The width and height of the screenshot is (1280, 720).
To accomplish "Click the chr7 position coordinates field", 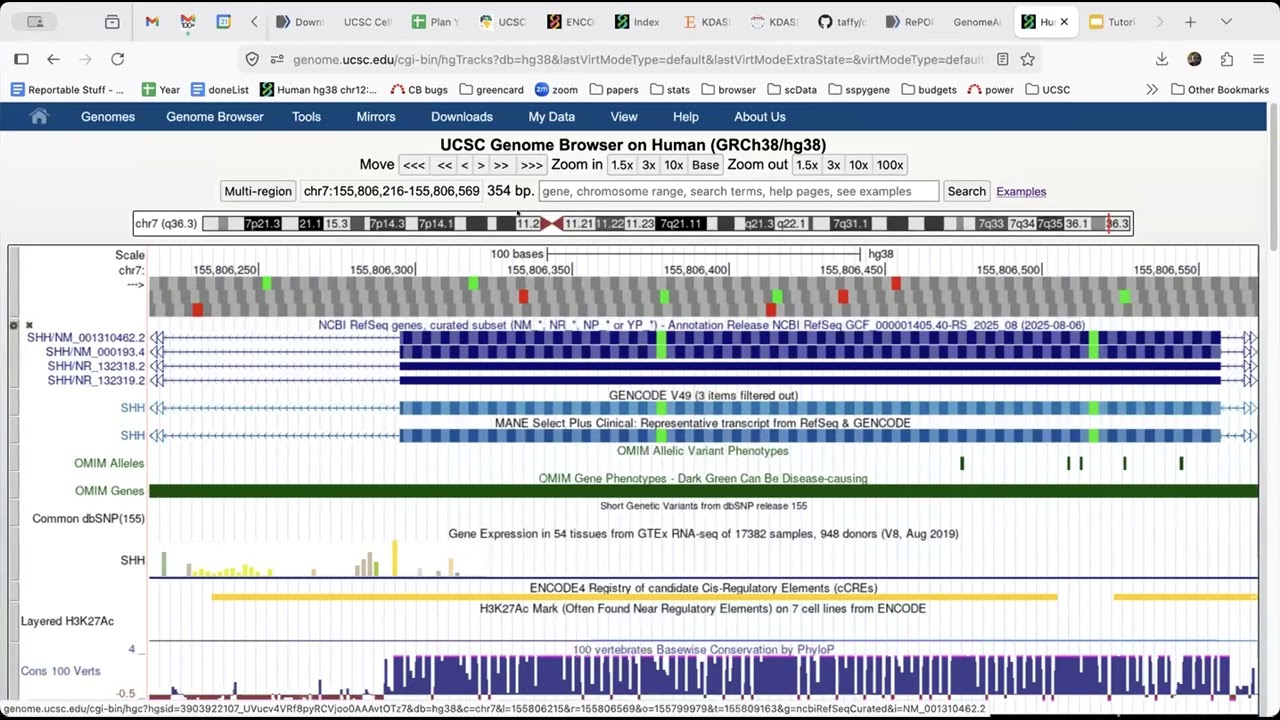I will [391, 191].
